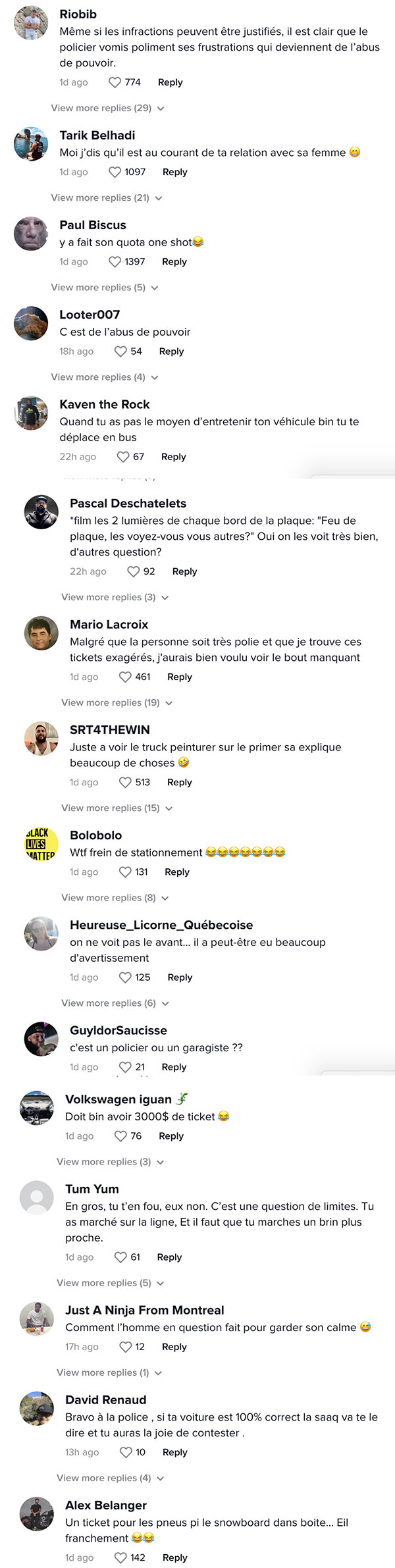This screenshot has height=1568, width=395.
Task: Show the 8 replies under Bolobolo's comment
Action: click(115, 897)
